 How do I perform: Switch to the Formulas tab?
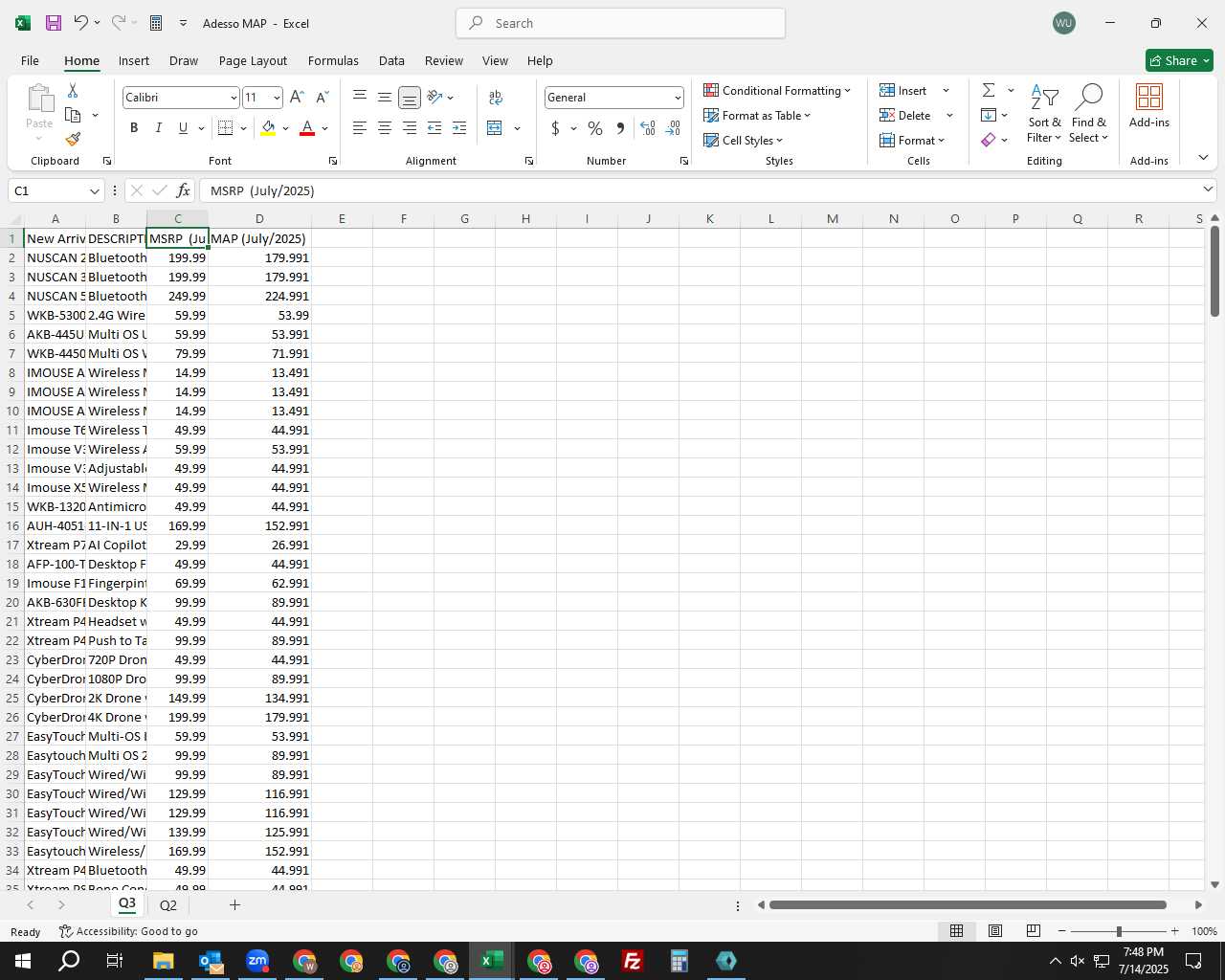333,60
